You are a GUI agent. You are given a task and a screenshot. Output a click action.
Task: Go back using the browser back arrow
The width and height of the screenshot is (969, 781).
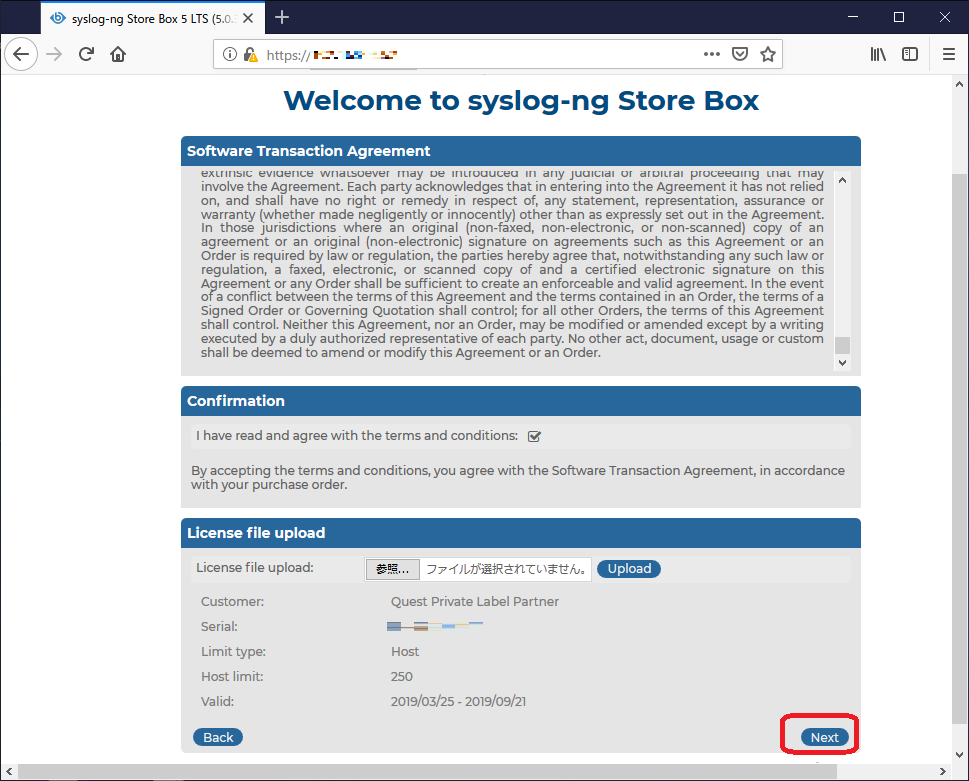click(x=21, y=54)
